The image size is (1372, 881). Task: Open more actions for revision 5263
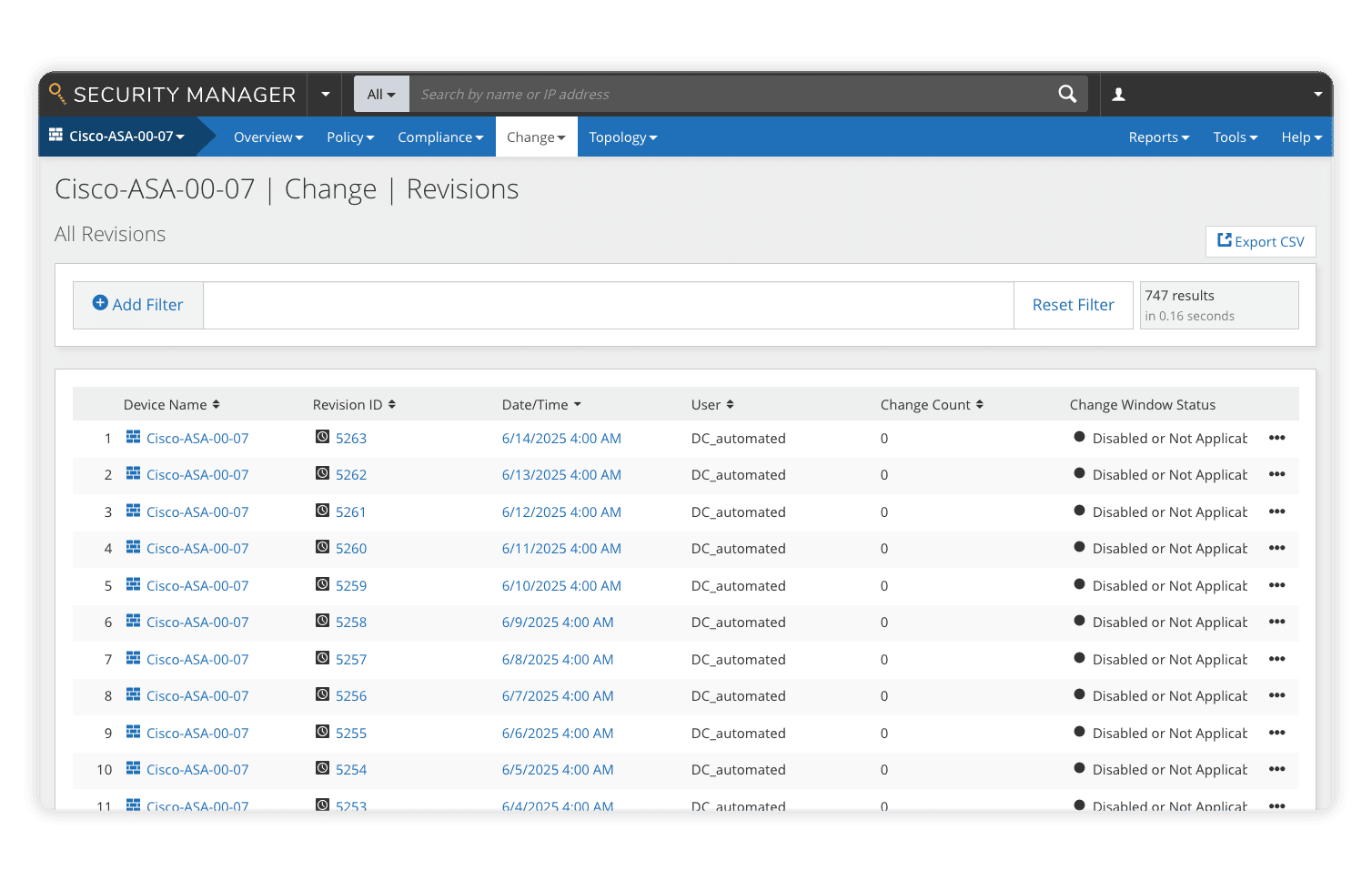click(1277, 438)
